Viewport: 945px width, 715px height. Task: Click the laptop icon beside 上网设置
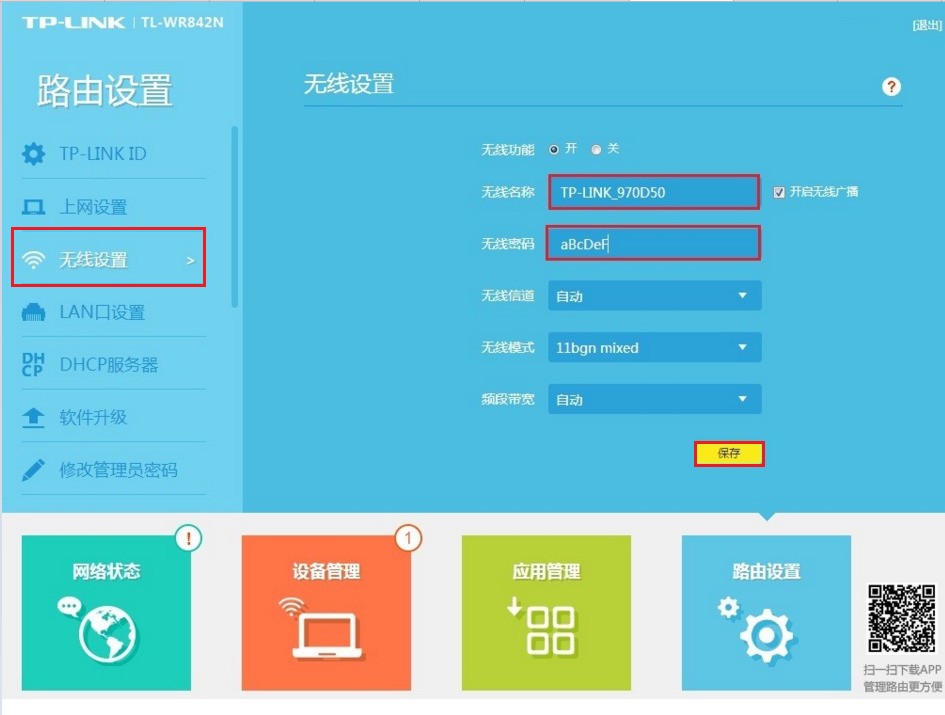[33, 207]
